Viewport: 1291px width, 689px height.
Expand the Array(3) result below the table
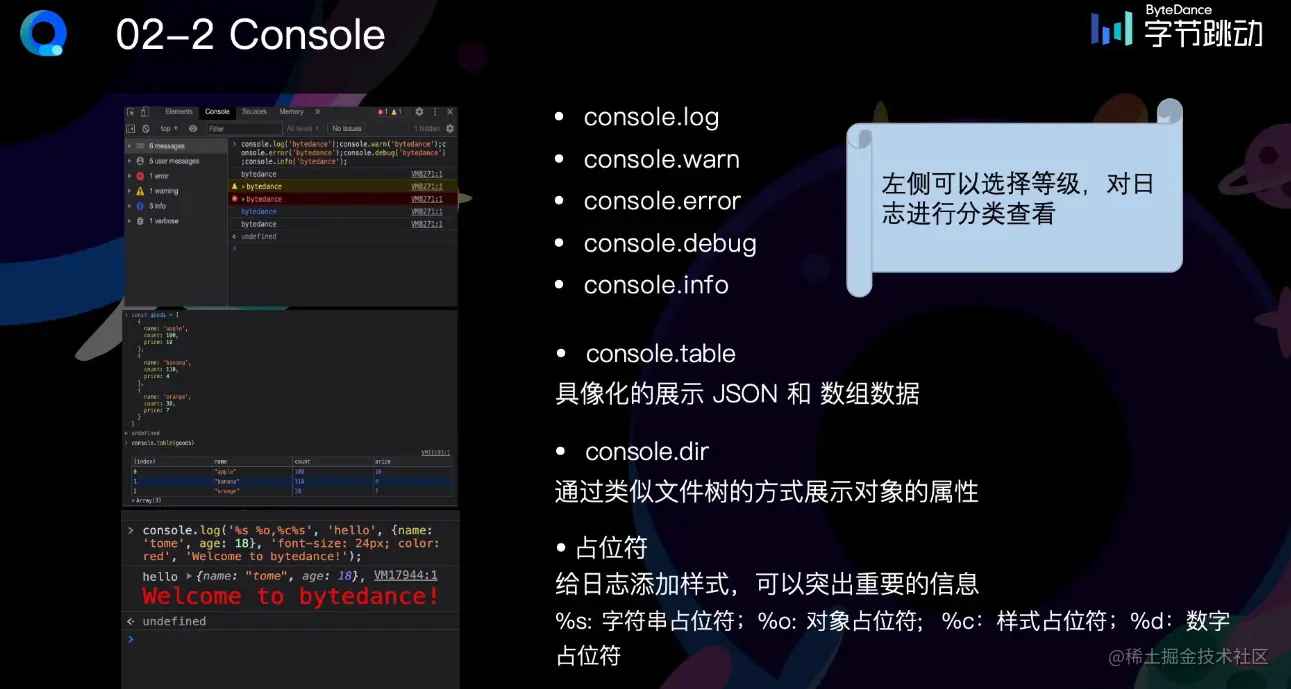pyautogui.click(x=133, y=500)
